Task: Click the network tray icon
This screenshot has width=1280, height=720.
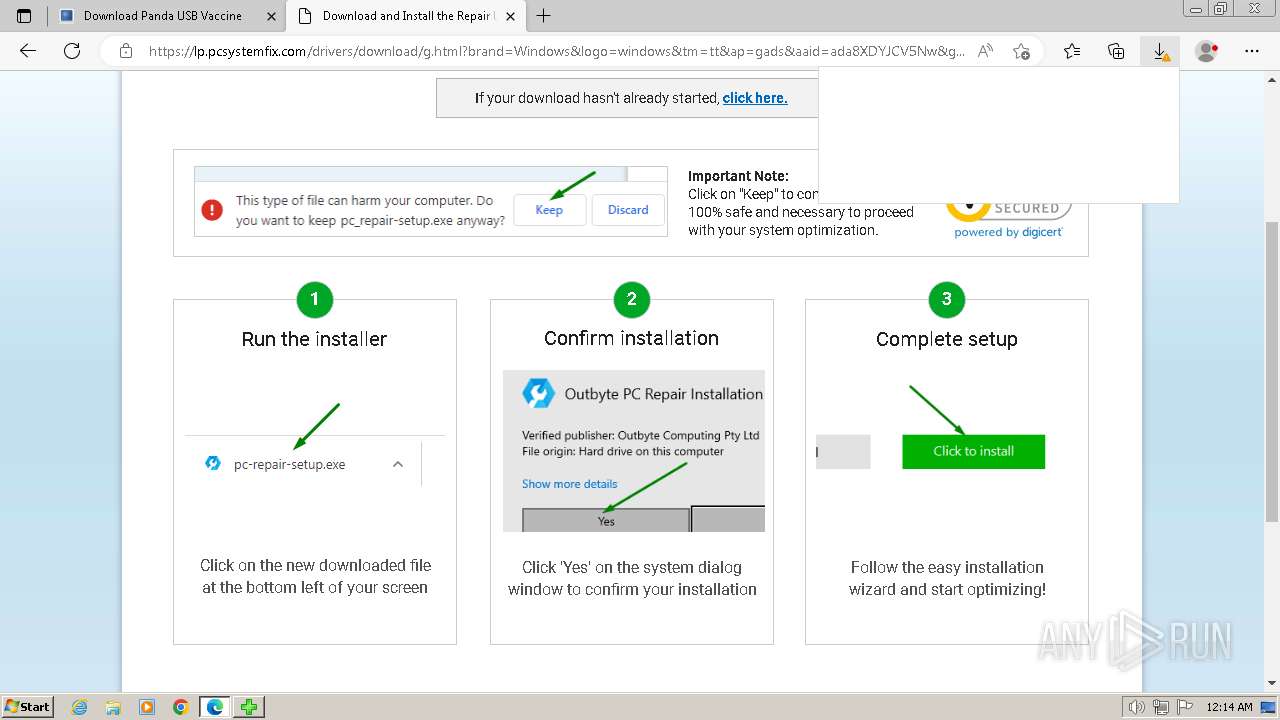Action: [1161, 707]
